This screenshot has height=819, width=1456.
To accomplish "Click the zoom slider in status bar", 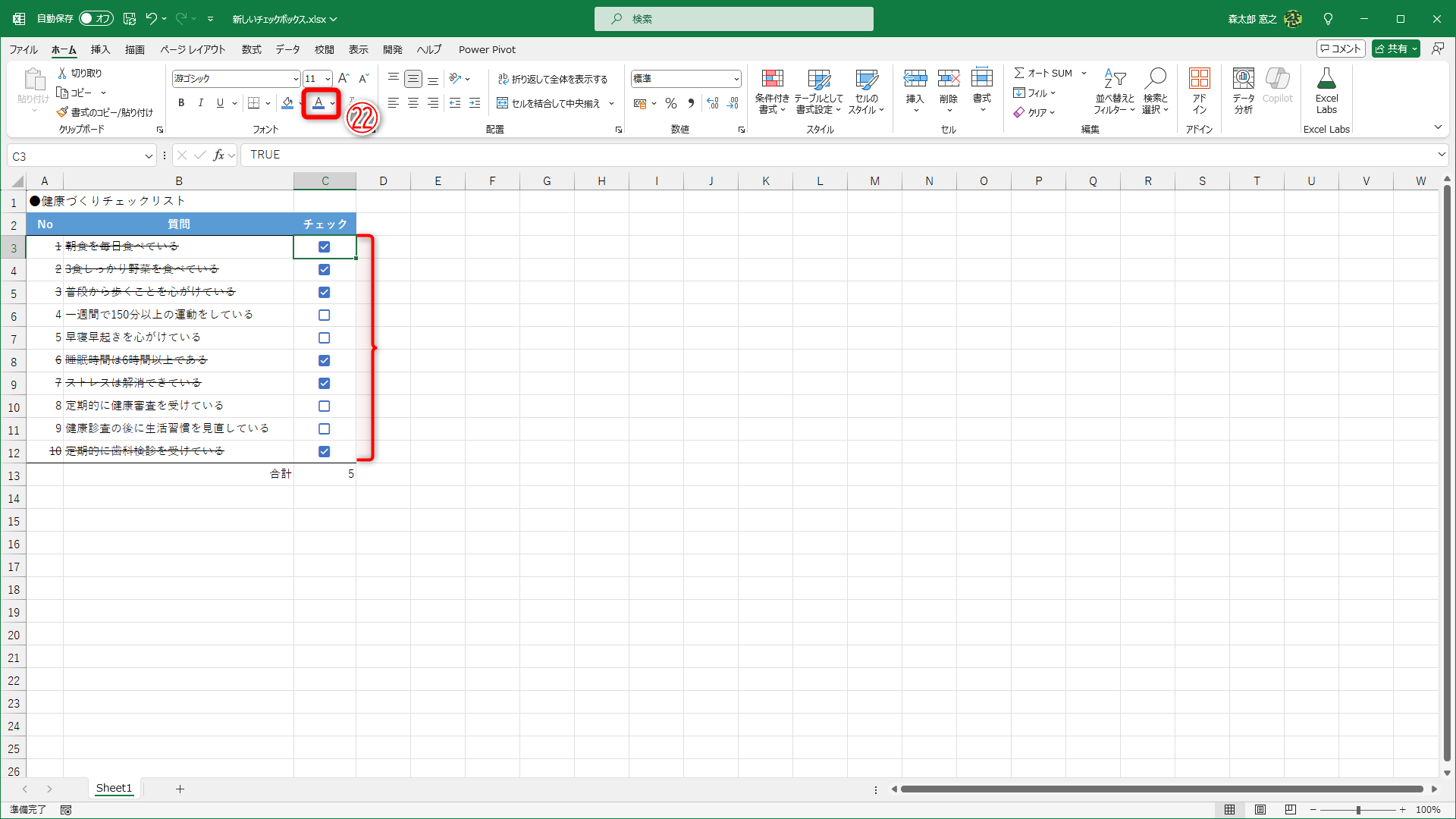I will pos(1357,810).
